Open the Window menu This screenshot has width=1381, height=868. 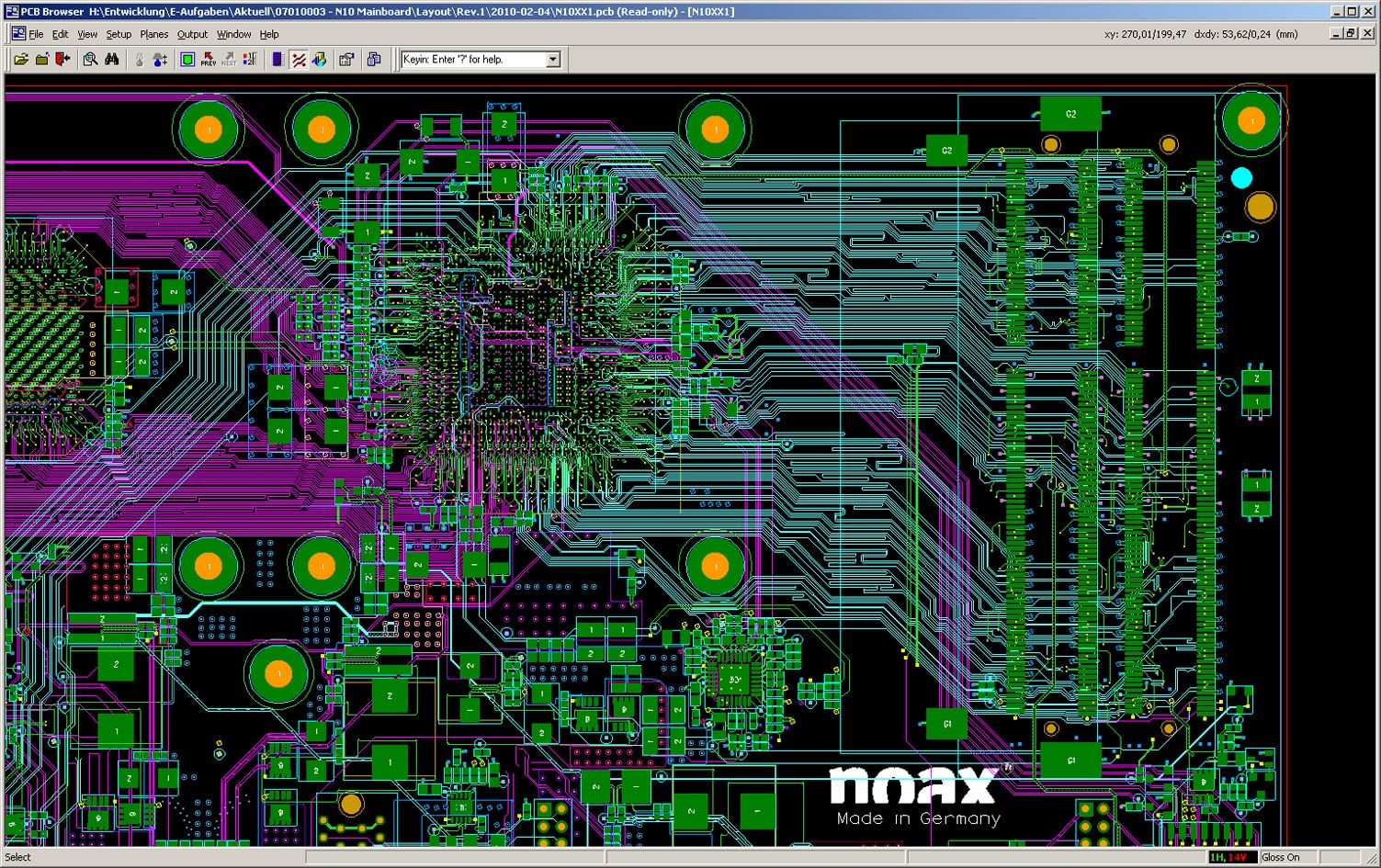click(233, 34)
